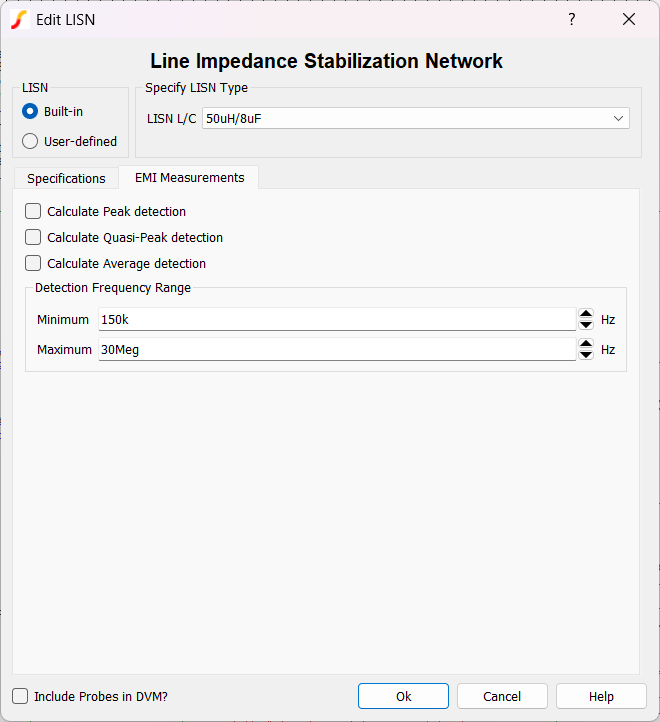Click the question mark help icon
This screenshot has width=660, height=722.
(572, 19)
